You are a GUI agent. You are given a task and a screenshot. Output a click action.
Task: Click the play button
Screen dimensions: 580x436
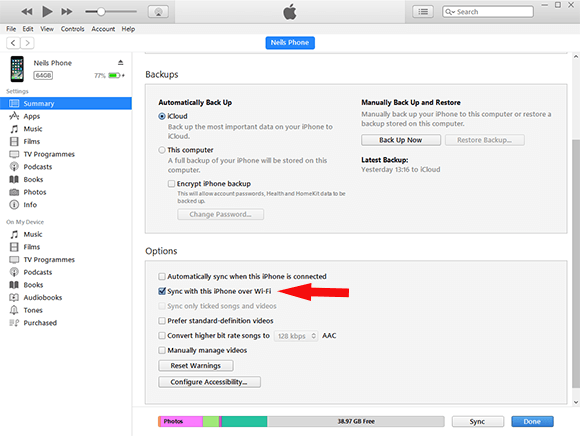tap(47, 12)
